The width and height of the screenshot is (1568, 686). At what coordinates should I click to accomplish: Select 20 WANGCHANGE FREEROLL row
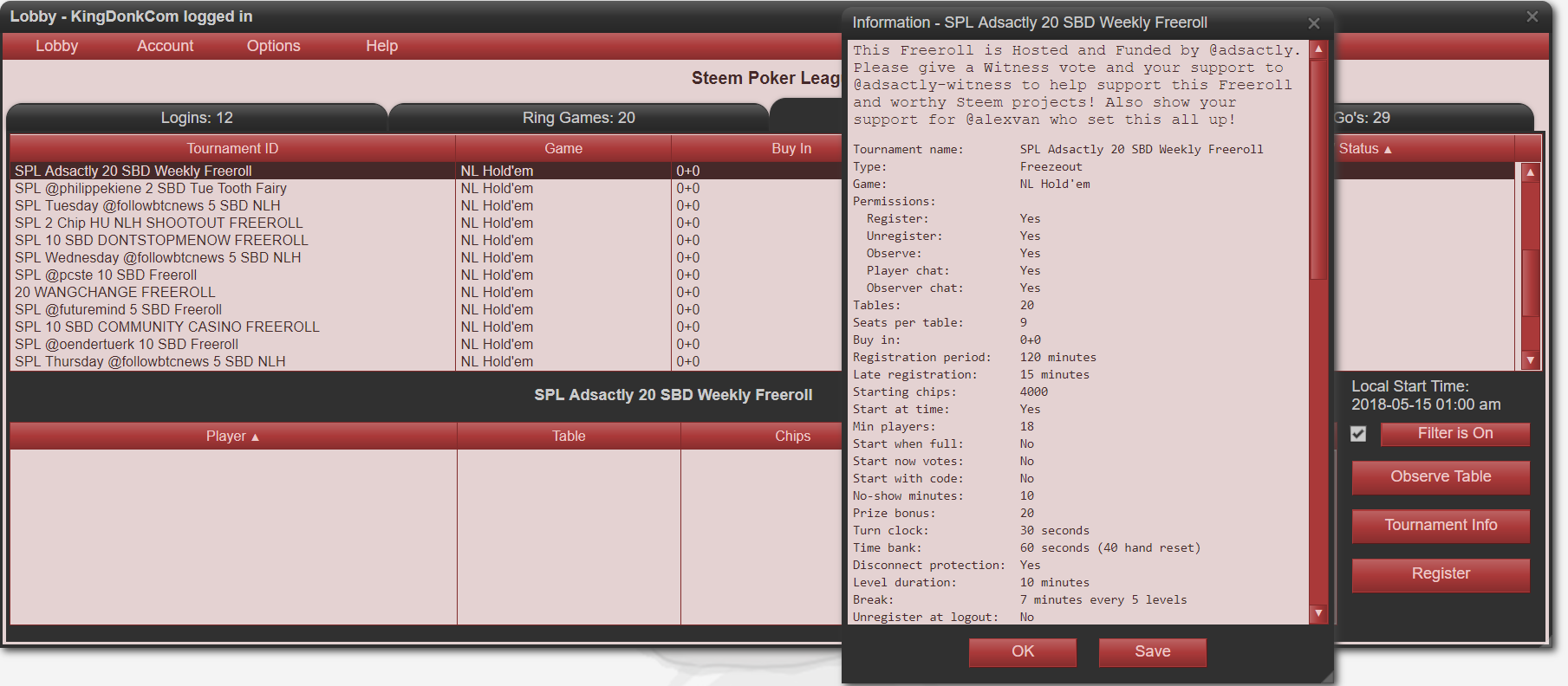(x=426, y=293)
